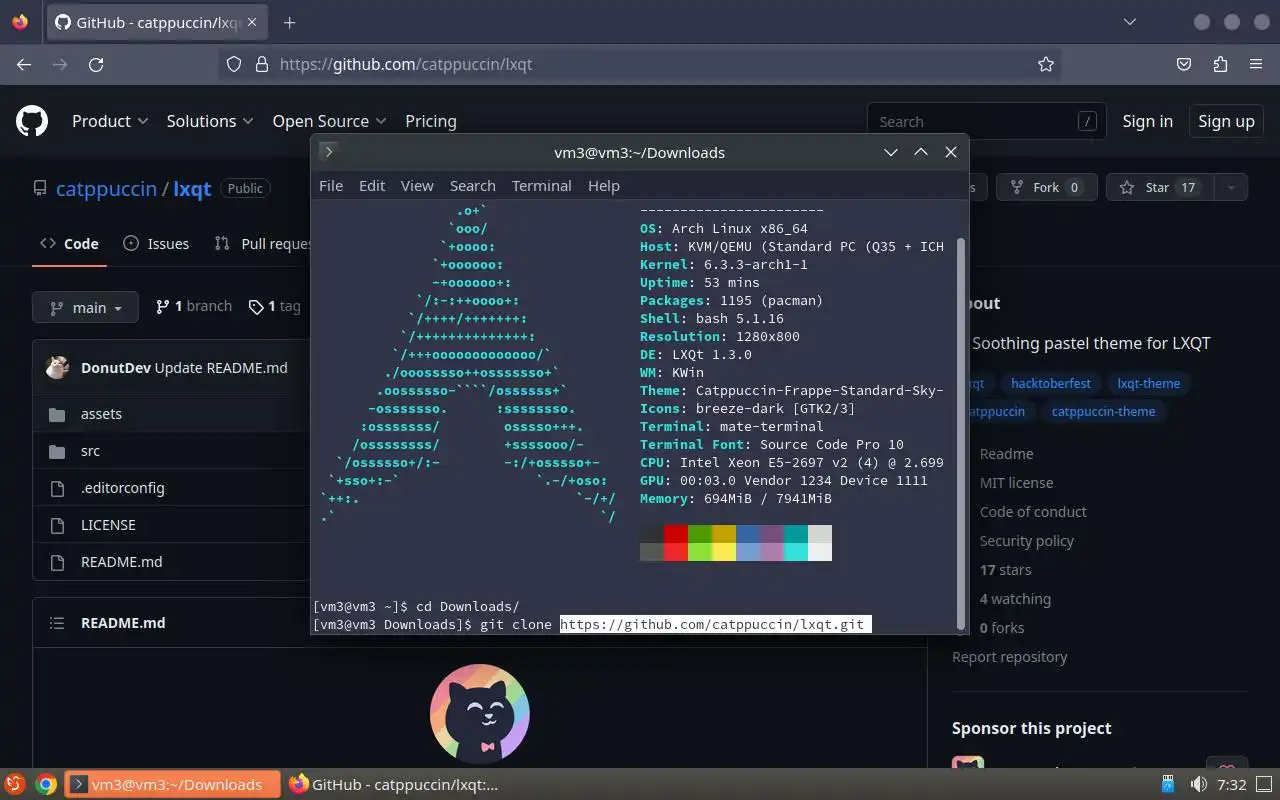Open the Firefox extensions puzzle icon
The height and width of the screenshot is (800, 1280).
click(x=1220, y=64)
